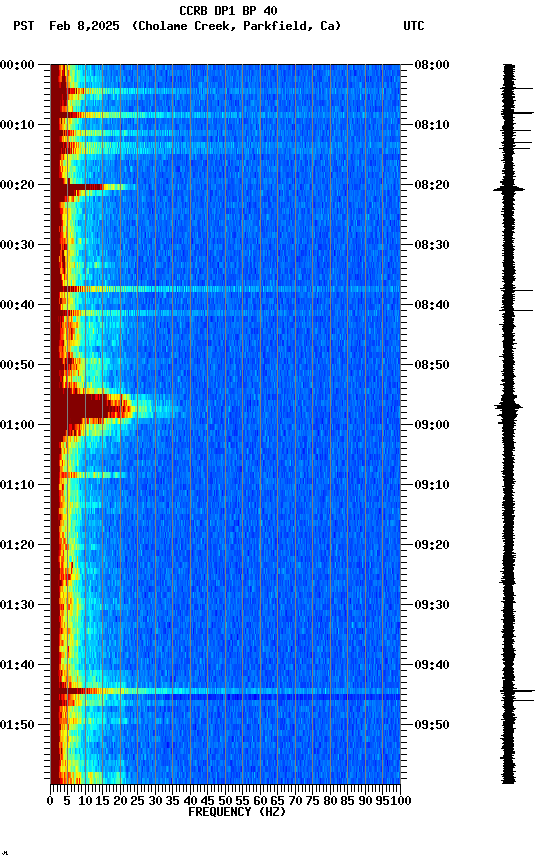Click the 09:10 UTC time label
The width and height of the screenshot is (552, 864).
[x=432, y=485]
